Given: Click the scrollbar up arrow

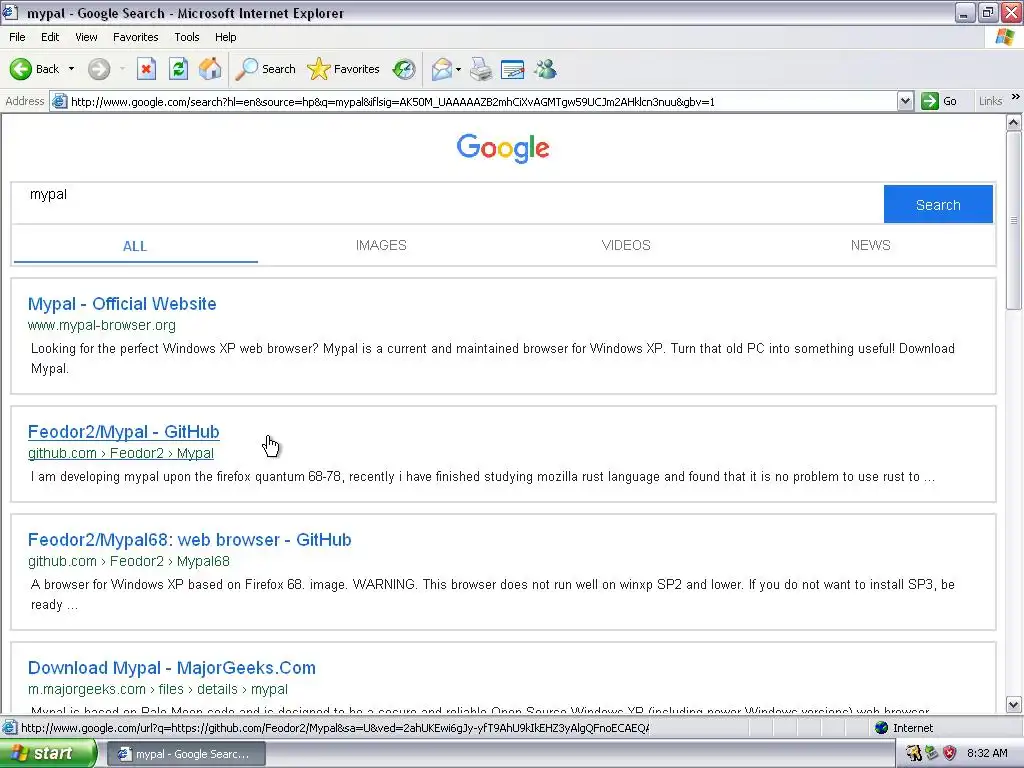Looking at the screenshot, I should point(1014,122).
